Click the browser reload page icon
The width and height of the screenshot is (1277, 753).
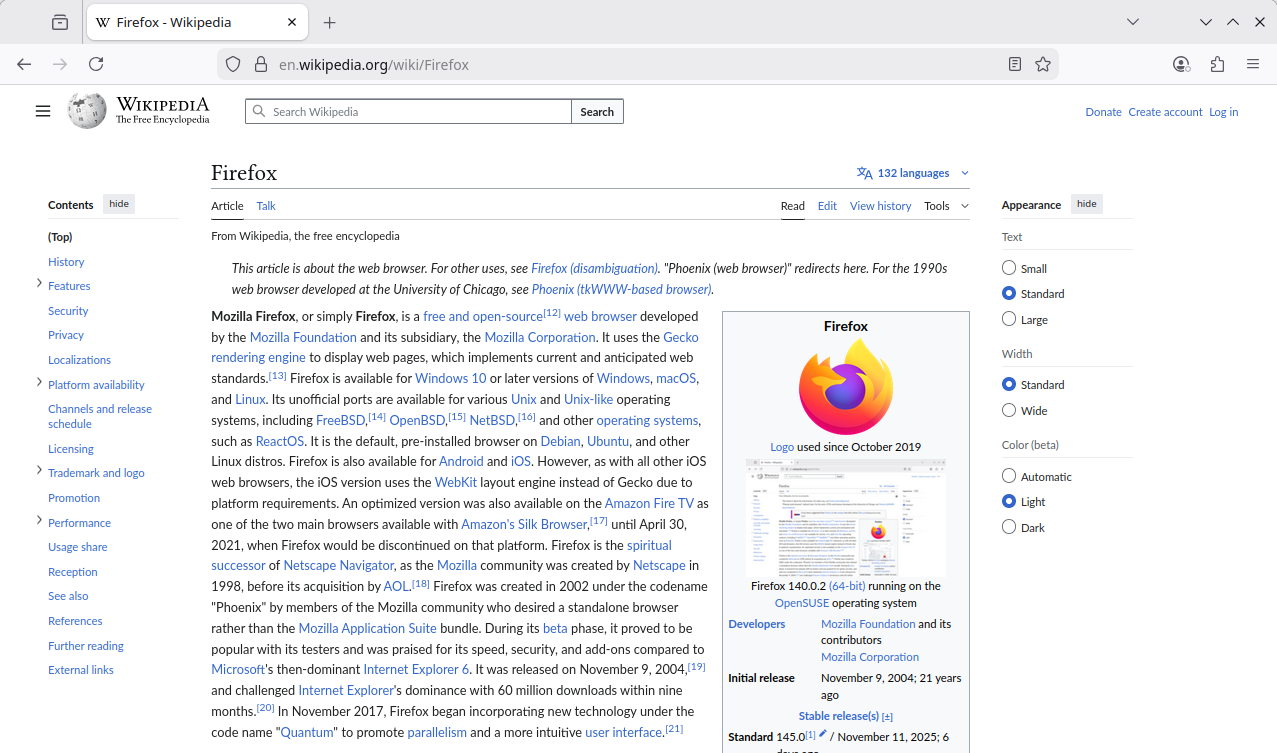tap(96, 64)
